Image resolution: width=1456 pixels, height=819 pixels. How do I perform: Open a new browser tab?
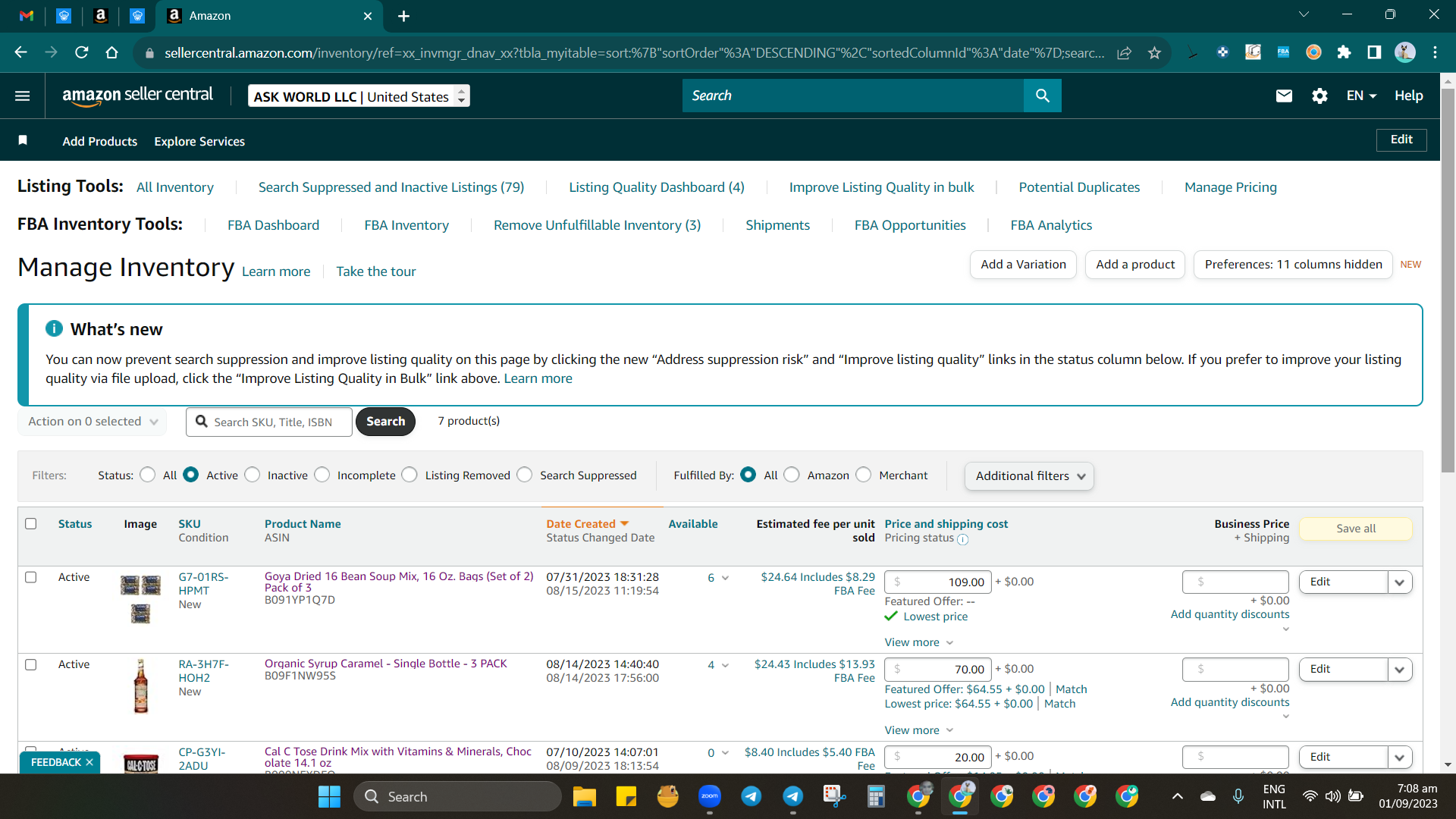pos(403,16)
